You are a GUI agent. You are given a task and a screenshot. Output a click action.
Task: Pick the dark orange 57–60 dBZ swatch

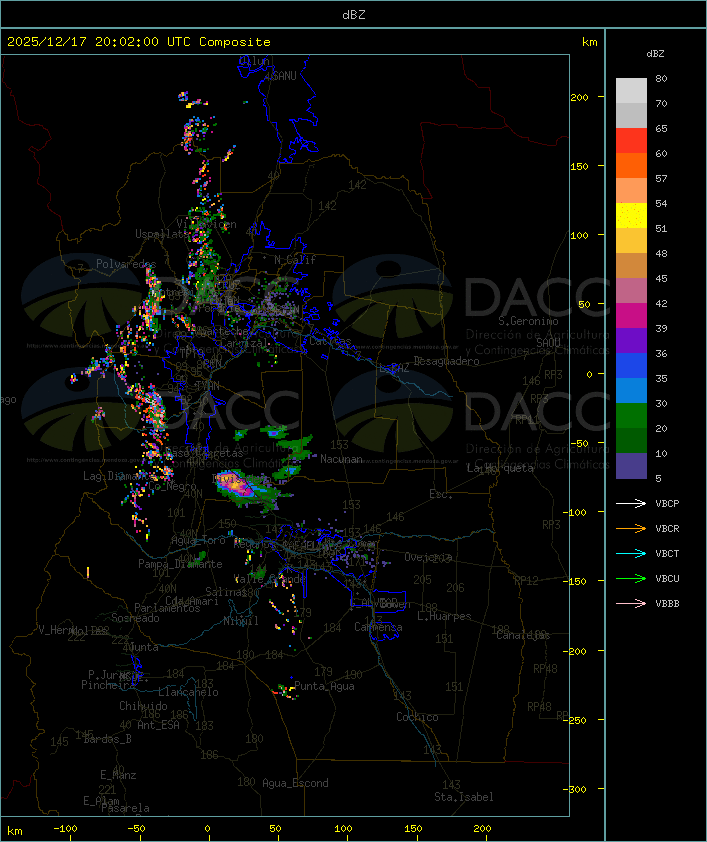coord(631,165)
